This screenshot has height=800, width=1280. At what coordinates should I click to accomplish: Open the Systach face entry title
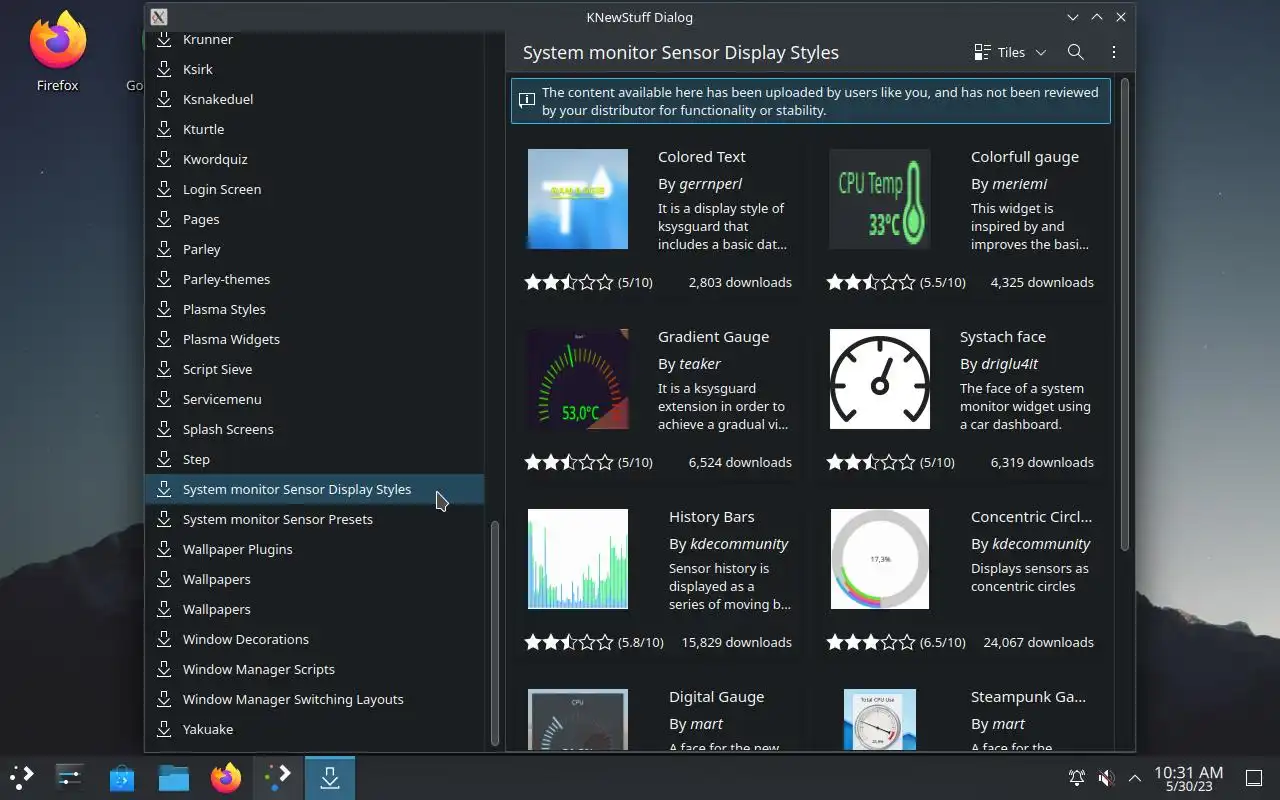click(x=1002, y=337)
